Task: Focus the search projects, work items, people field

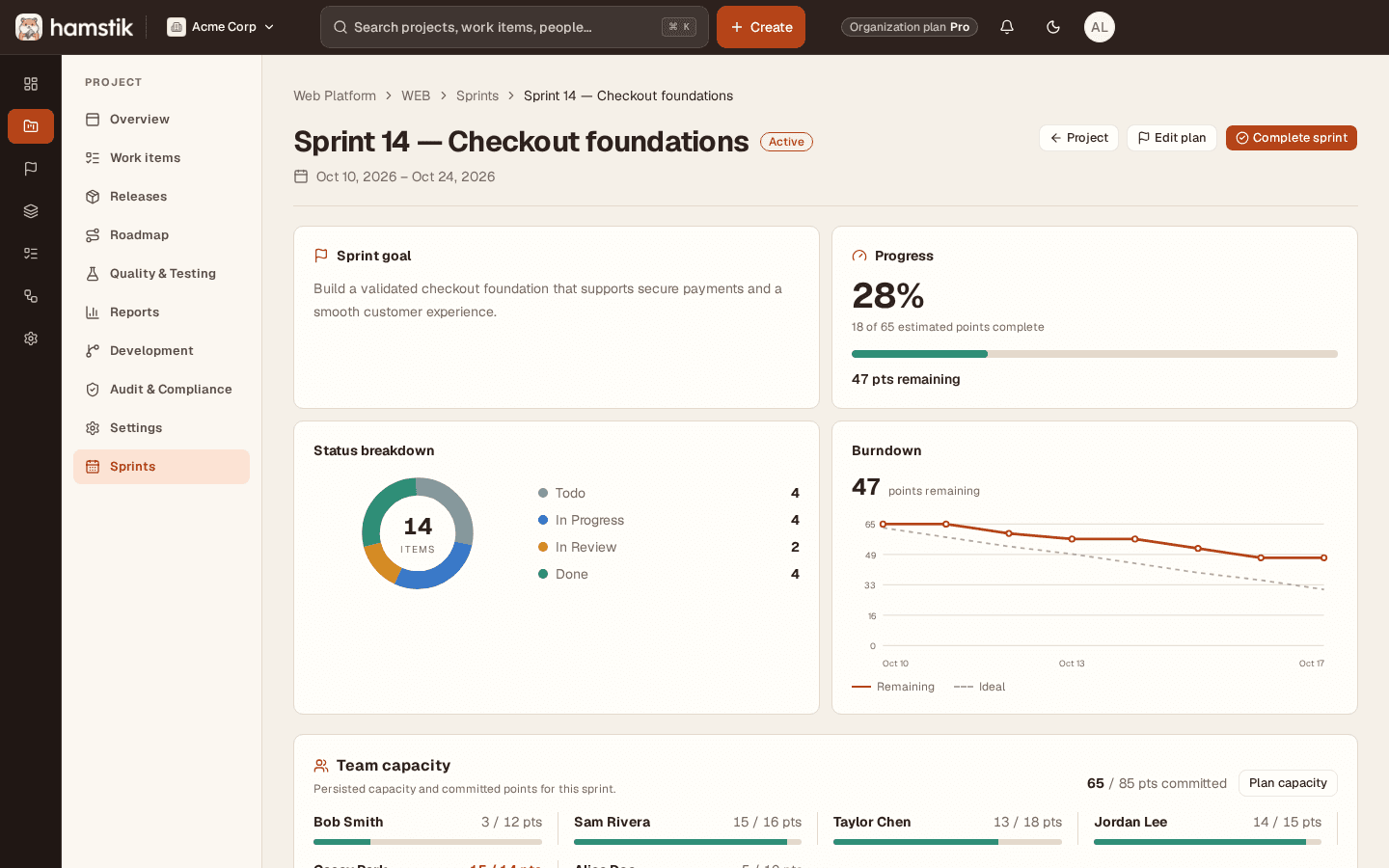Action: pyautogui.click(x=514, y=27)
